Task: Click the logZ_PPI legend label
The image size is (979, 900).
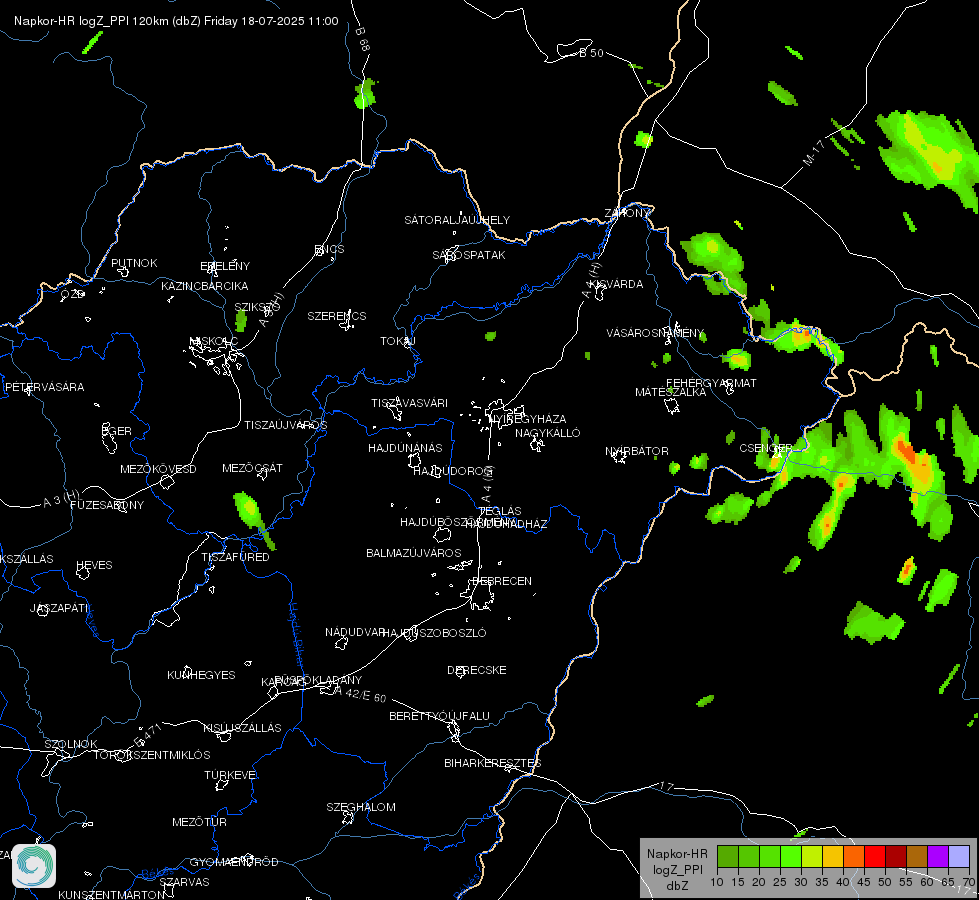Action: [677, 870]
